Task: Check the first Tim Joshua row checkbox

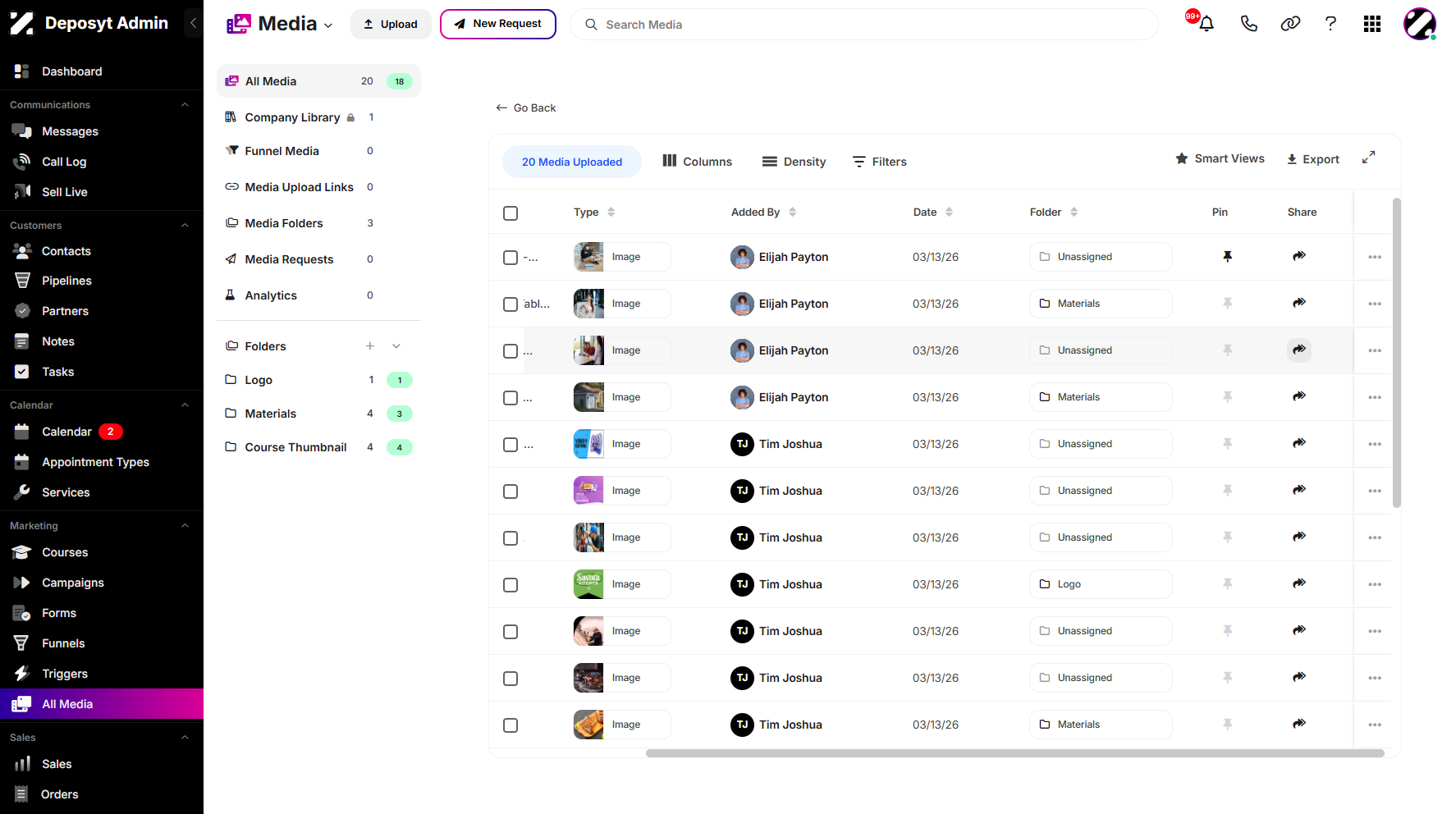Action: point(511,445)
